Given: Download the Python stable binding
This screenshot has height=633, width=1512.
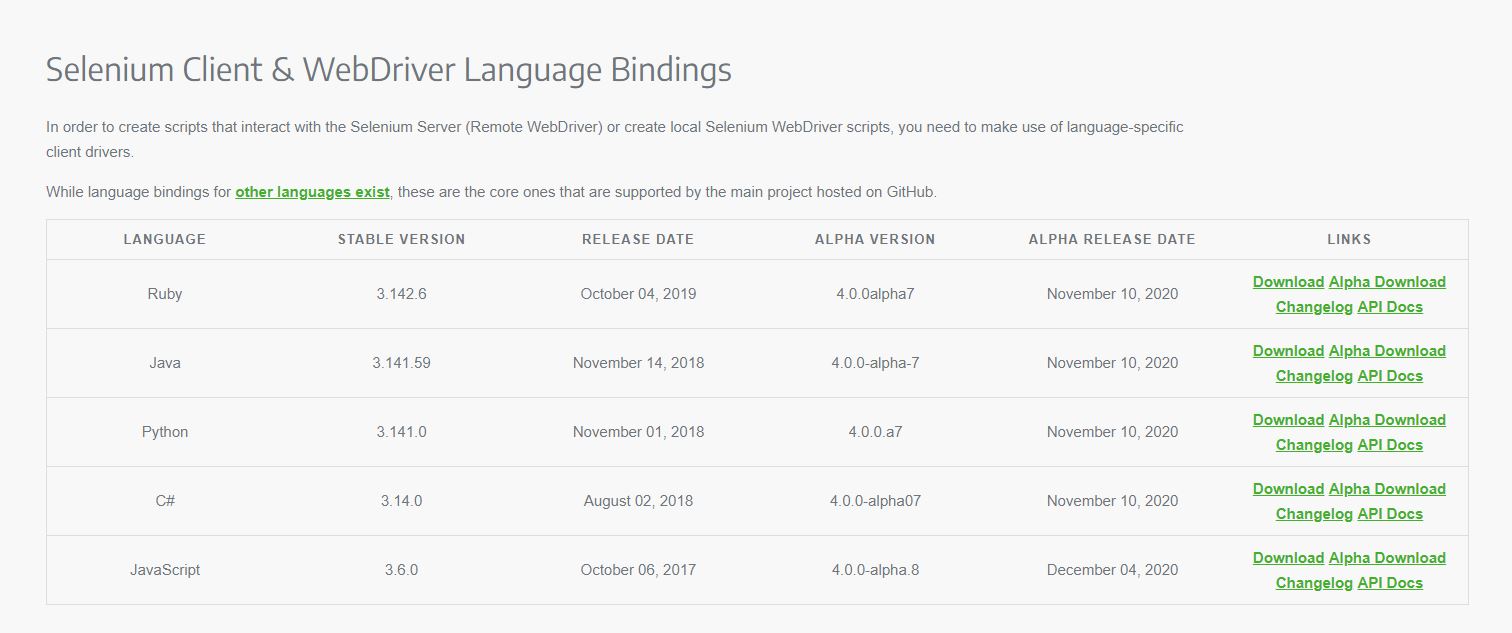Looking at the screenshot, I should tap(1288, 420).
